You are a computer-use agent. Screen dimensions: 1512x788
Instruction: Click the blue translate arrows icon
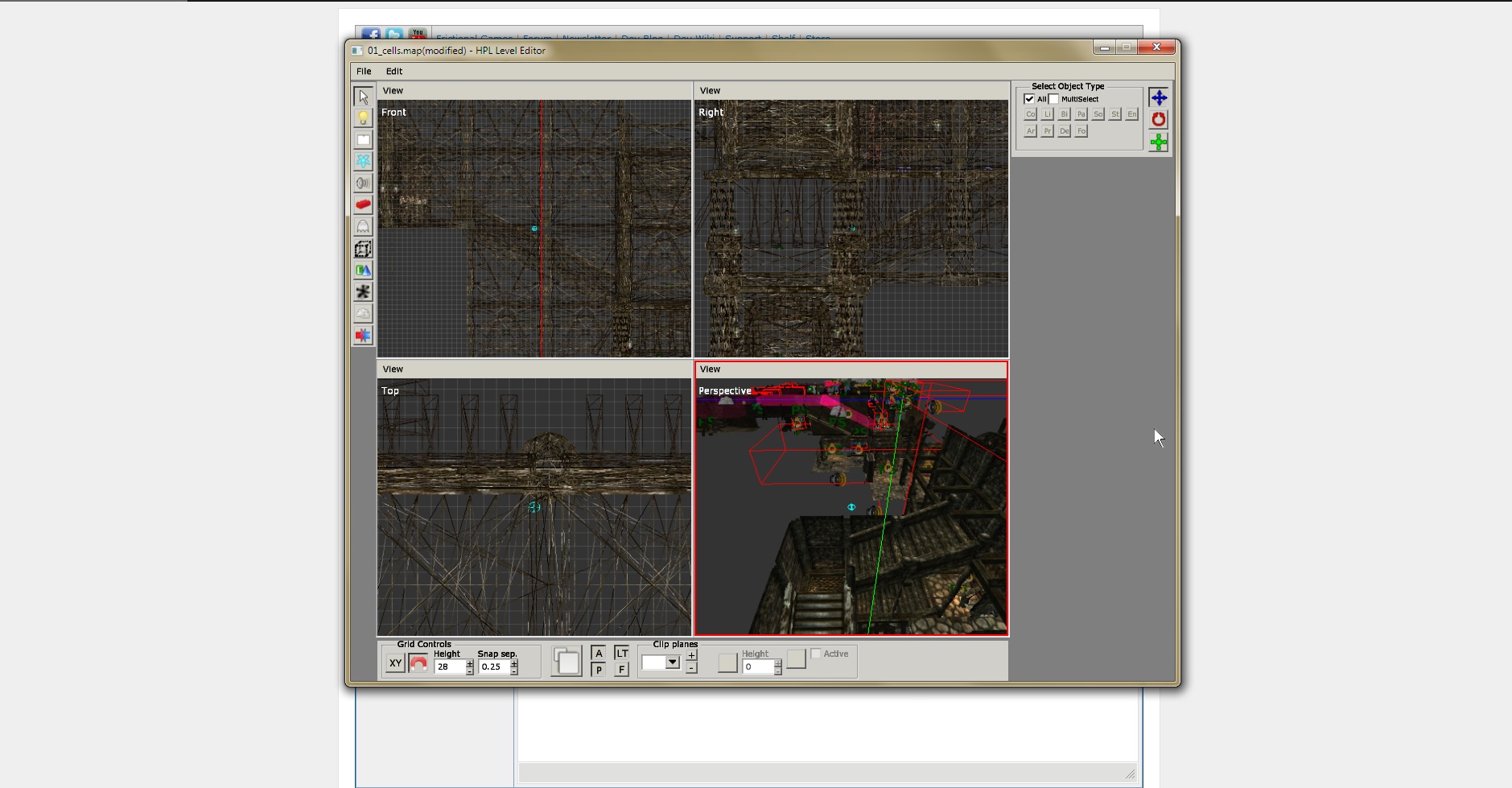[x=1158, y=97]
